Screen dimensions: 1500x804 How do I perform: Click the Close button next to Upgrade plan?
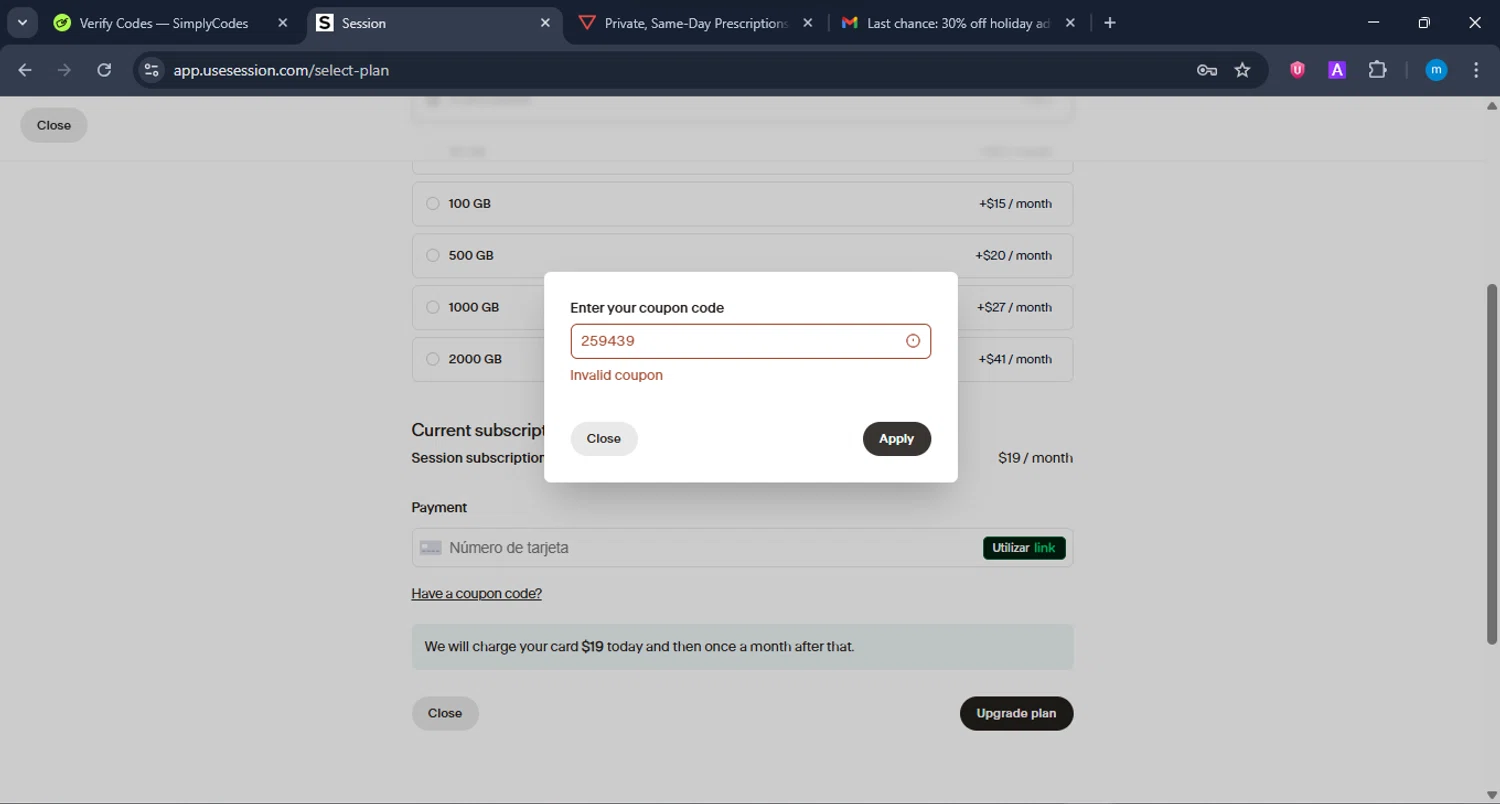pyautogui.click(x=445, y=713)
